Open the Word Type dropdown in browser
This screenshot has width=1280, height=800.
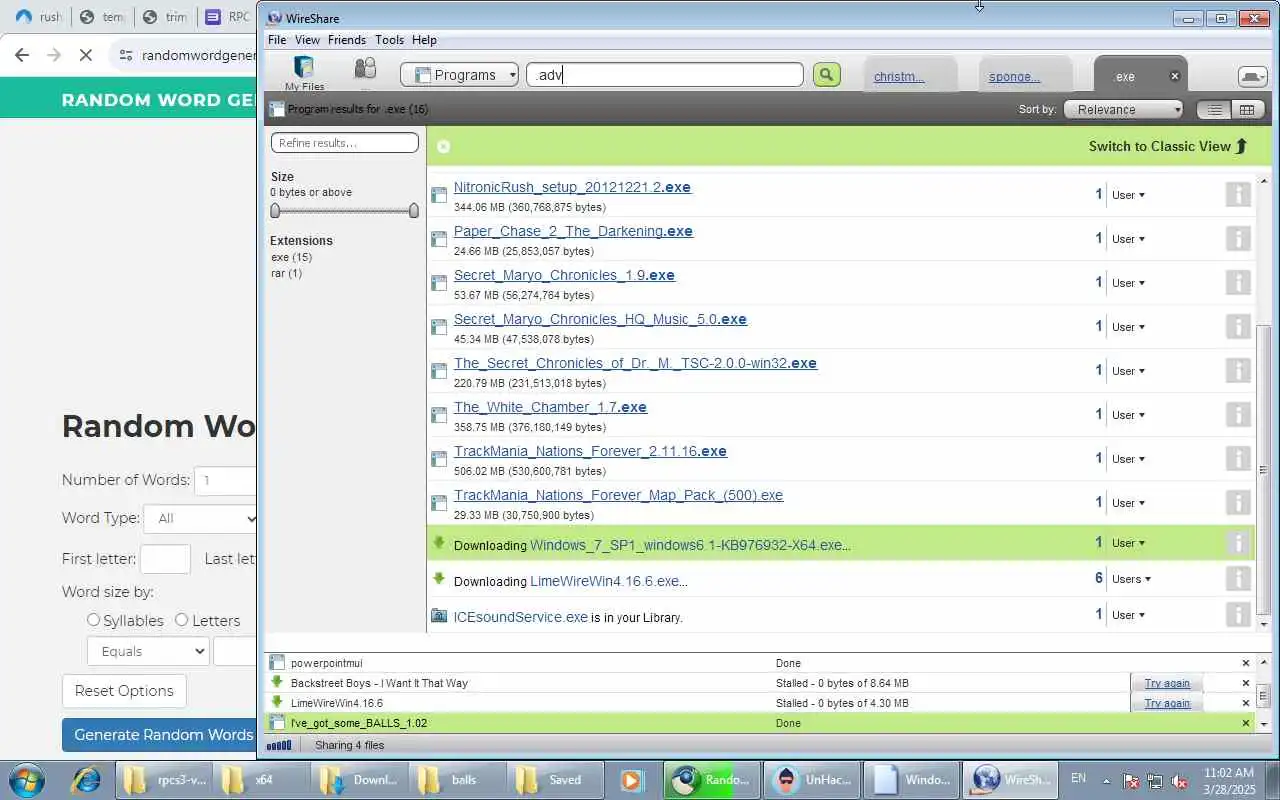click(x=201, y=518)
